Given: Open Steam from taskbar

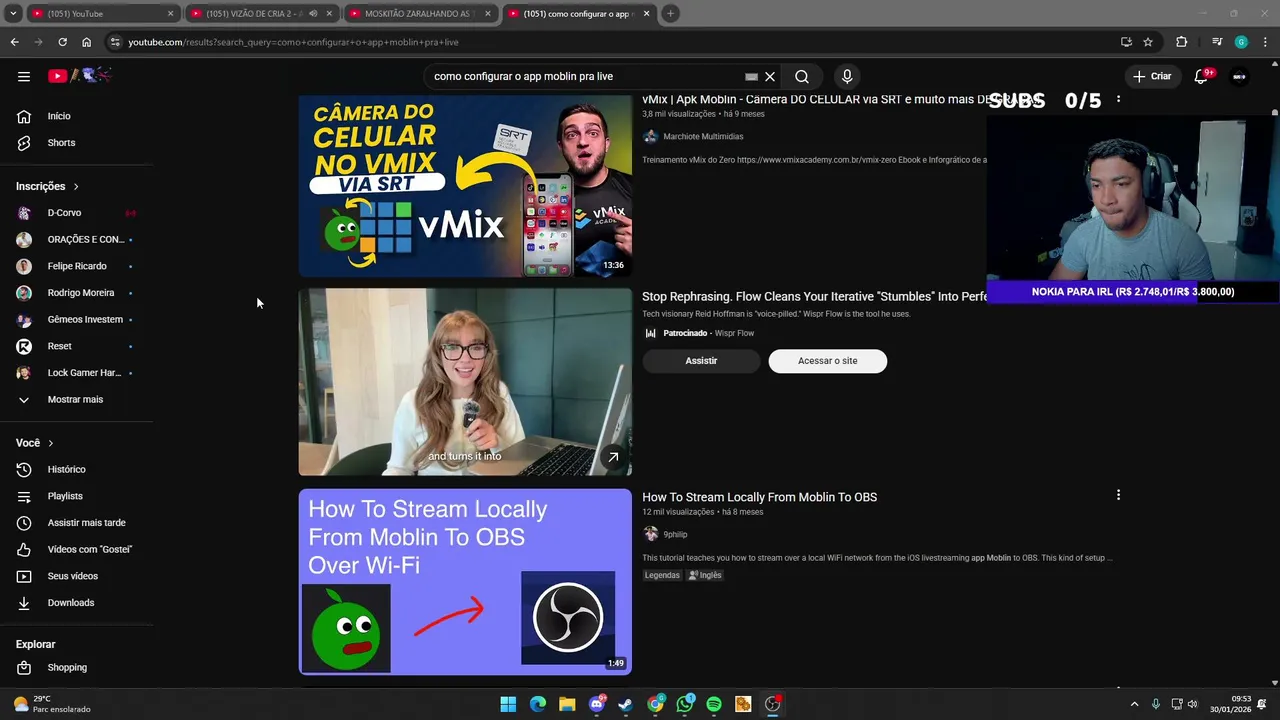Looking at the screenshot, I should point(626,704).
